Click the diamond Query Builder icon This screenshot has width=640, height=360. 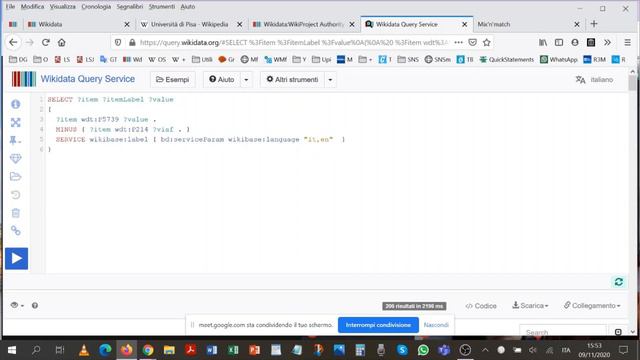click(16, 158)
